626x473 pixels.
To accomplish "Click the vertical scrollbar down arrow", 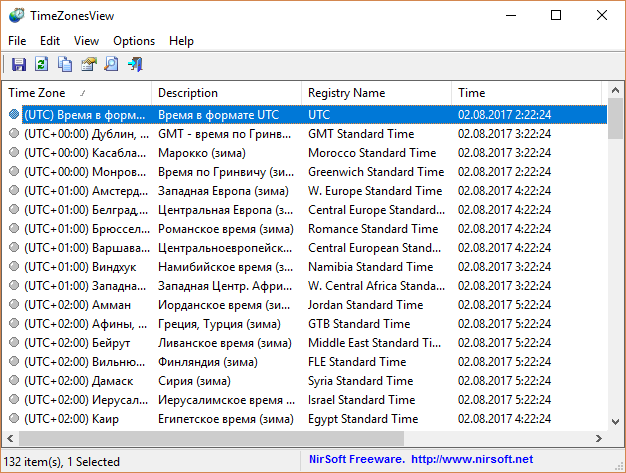I will (615, 422).
